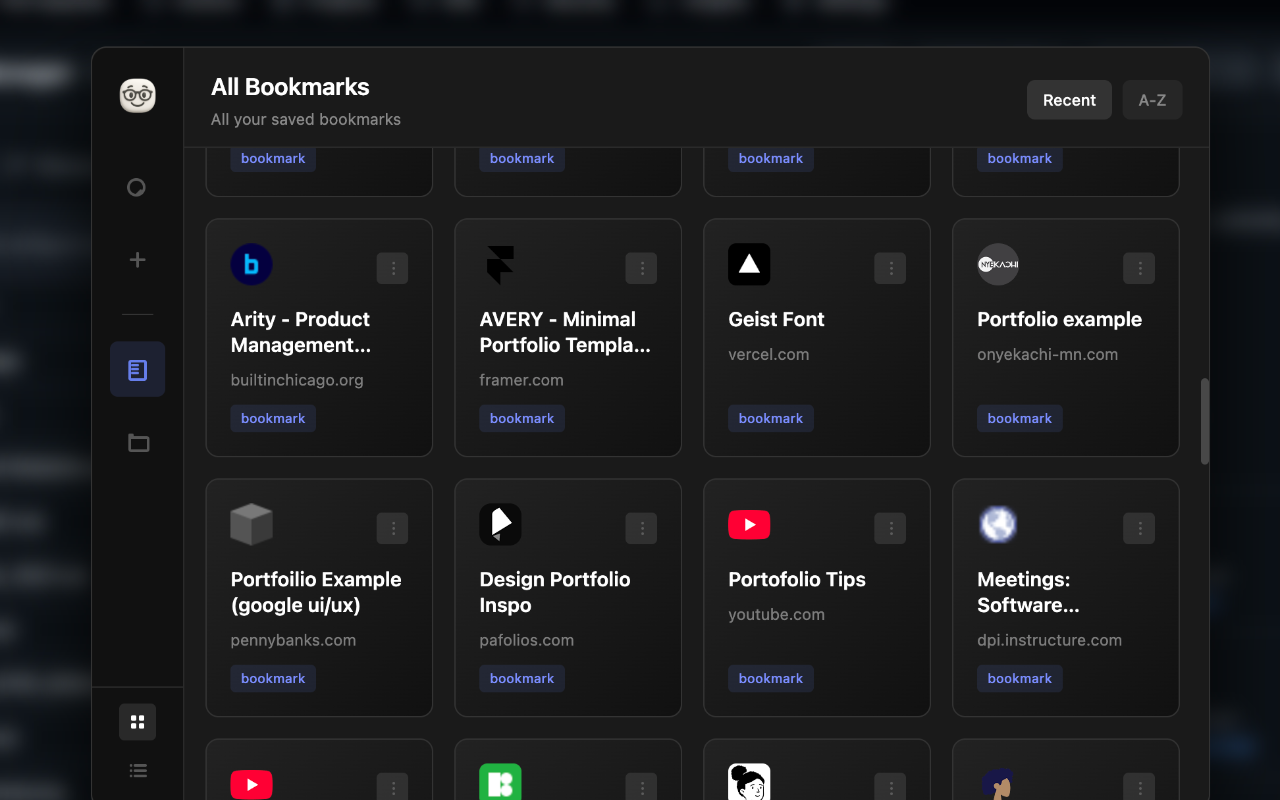Open options menu on Meetings: Software card

[1139, 528]
